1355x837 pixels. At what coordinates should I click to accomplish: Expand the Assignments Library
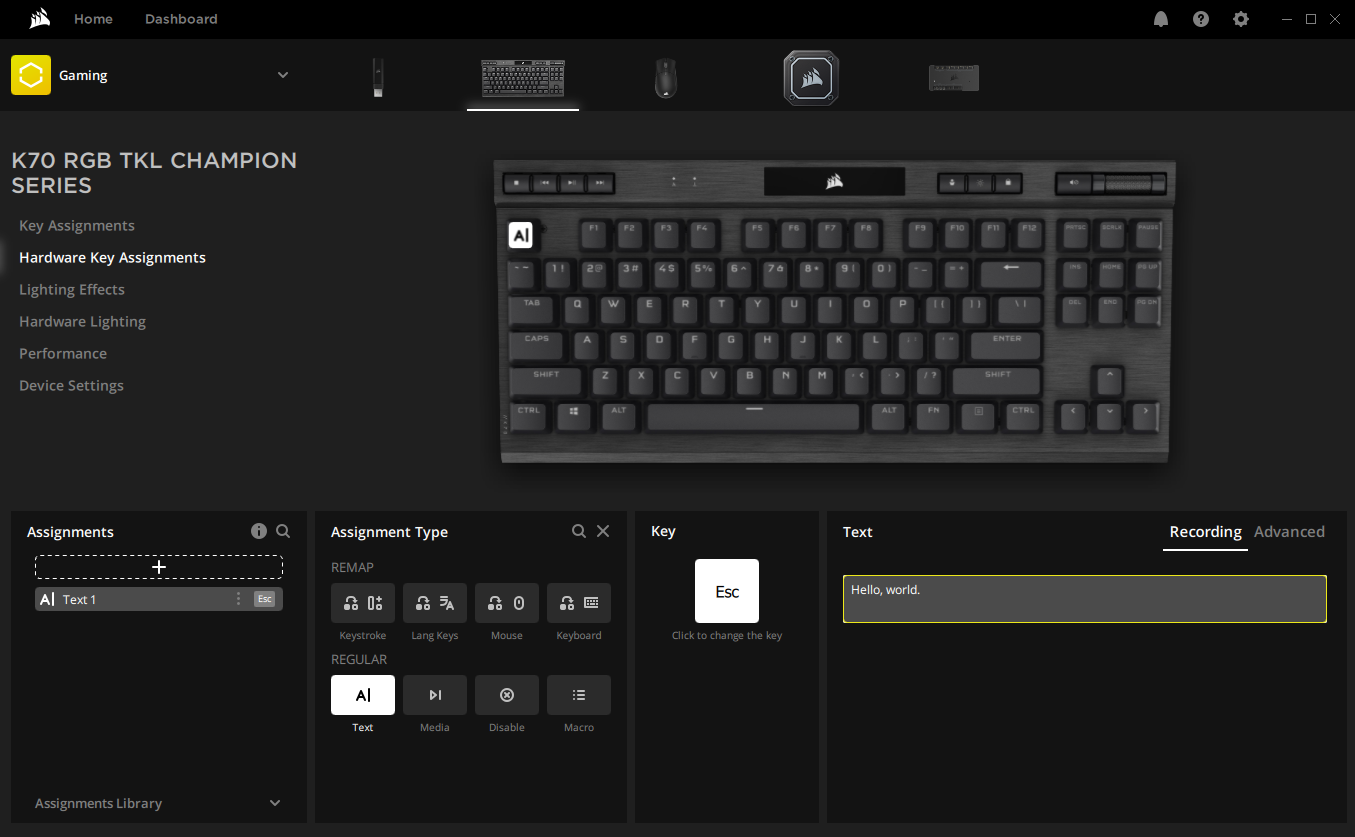274,802
